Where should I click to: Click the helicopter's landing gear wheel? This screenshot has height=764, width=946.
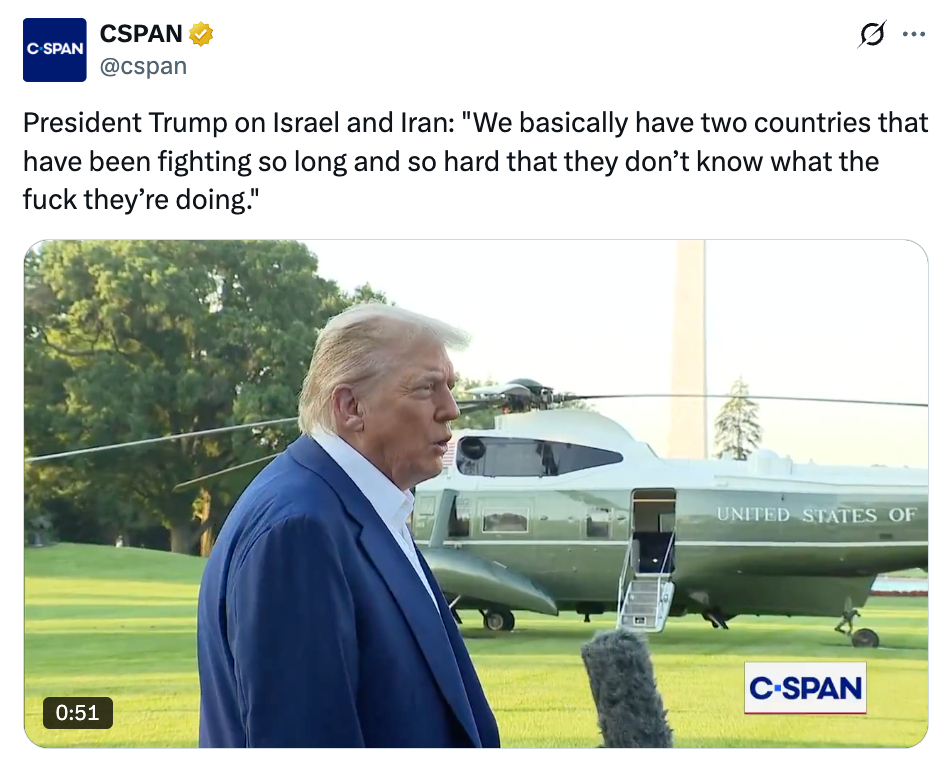pyautogui.click(x=865, y=637)
